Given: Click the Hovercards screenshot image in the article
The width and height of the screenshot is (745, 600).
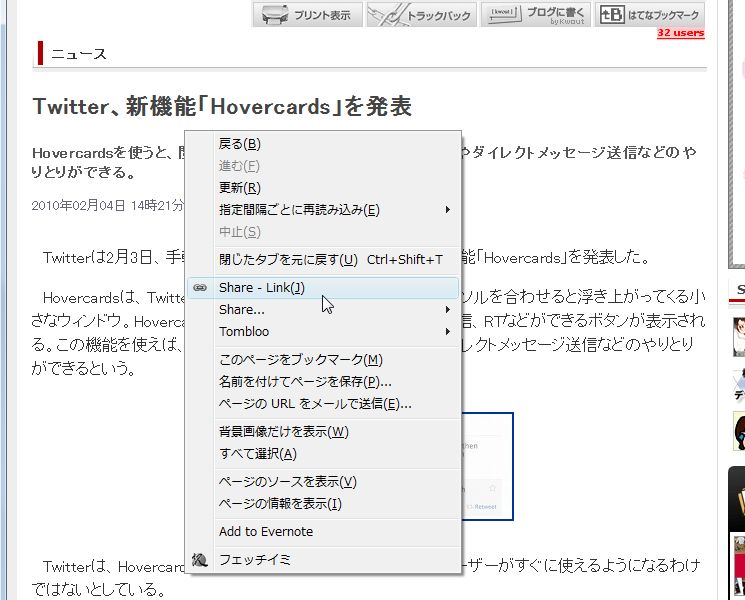Looking at the screenshot, I should click(x=487, y=467).
